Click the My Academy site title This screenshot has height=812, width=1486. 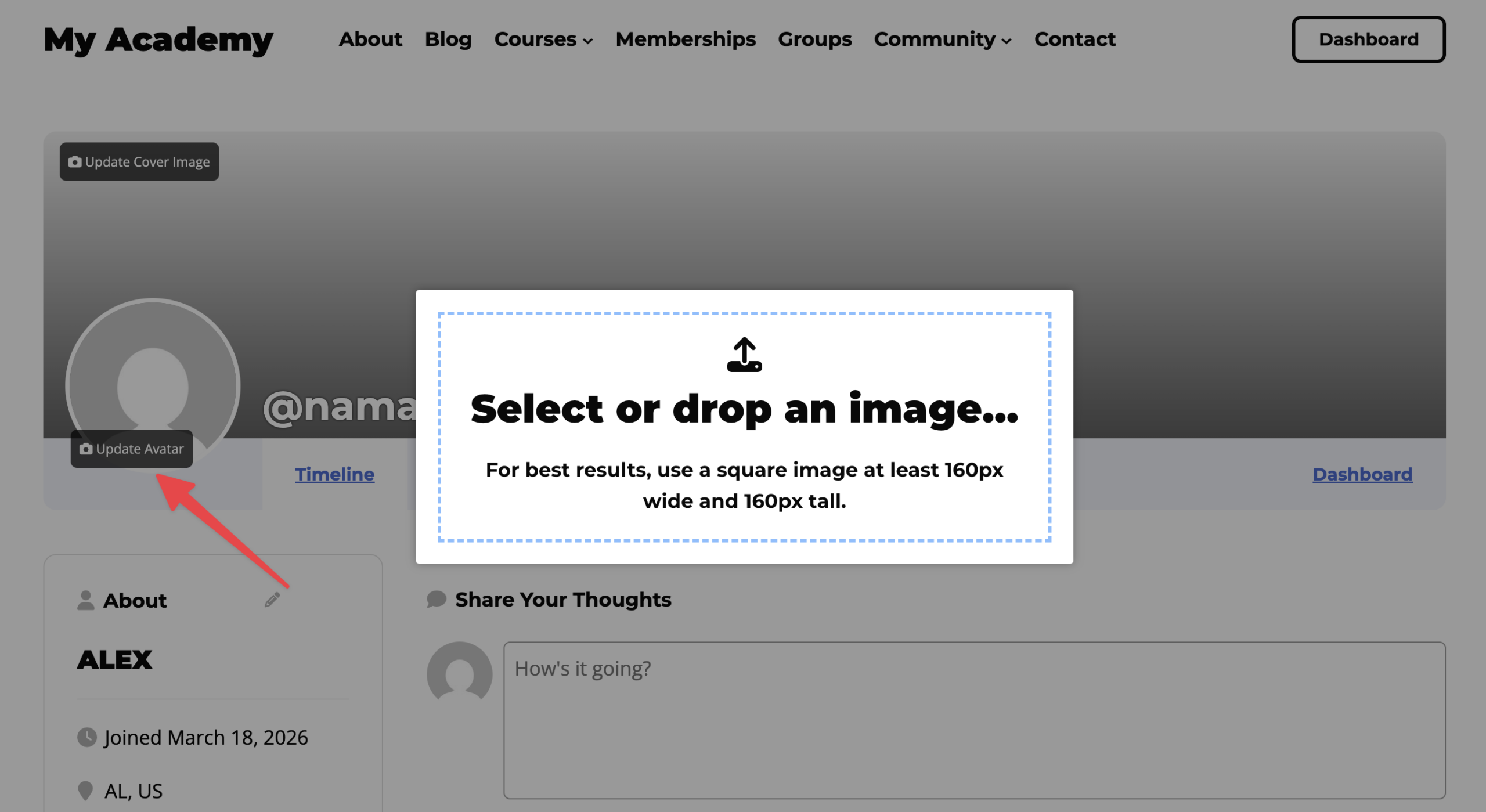tap(158, 39)
